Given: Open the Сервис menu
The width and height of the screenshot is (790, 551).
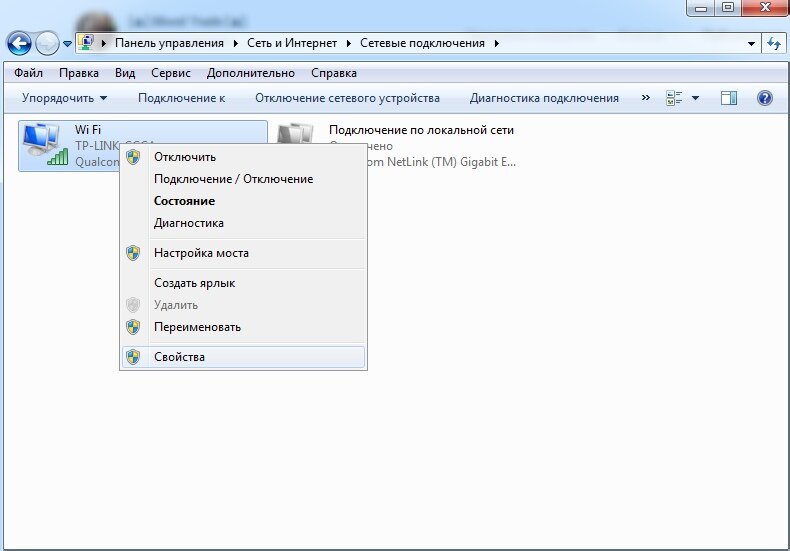Looking at the screenshot, I should (171, 73).
